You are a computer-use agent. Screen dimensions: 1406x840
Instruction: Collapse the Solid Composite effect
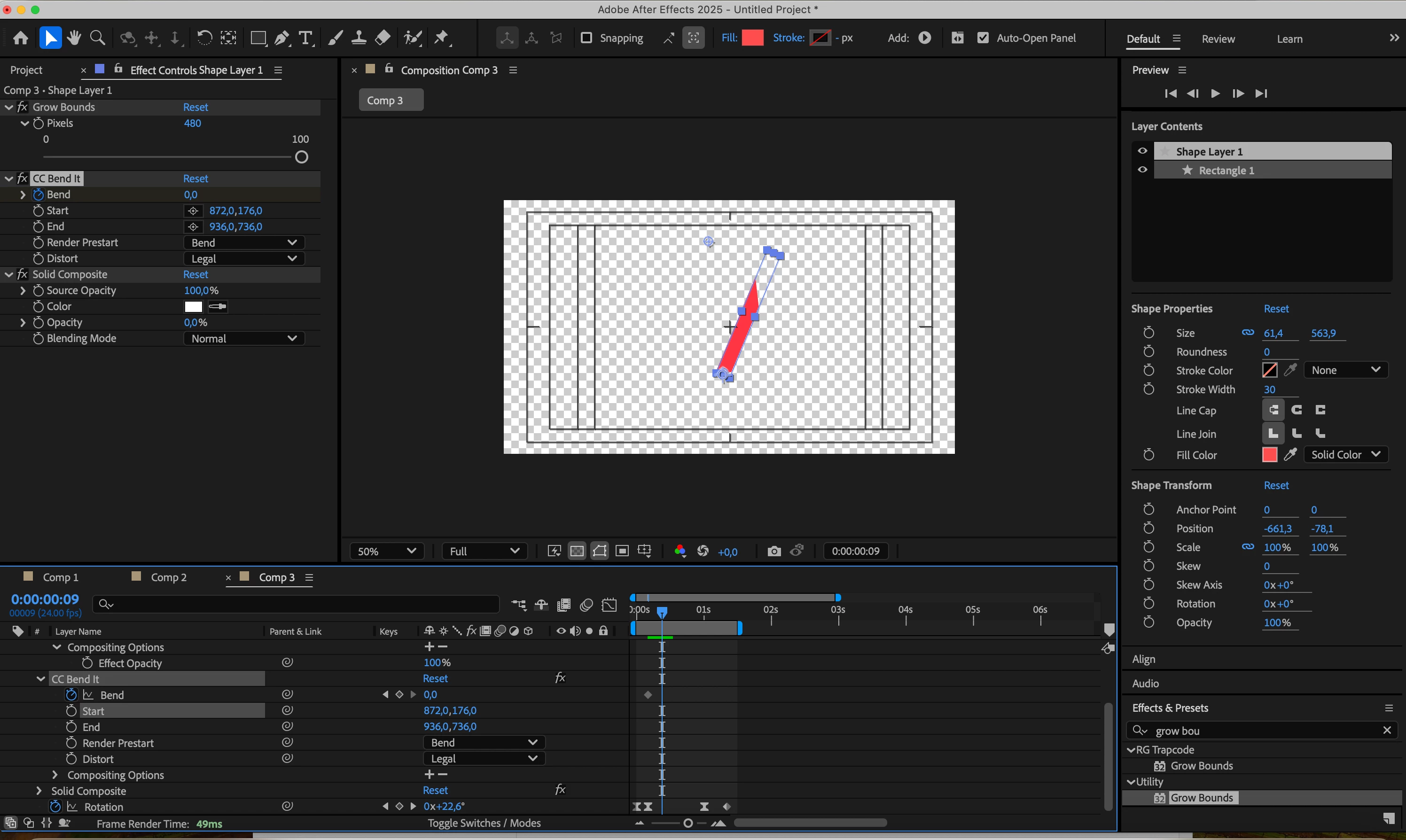pos(9,274)
